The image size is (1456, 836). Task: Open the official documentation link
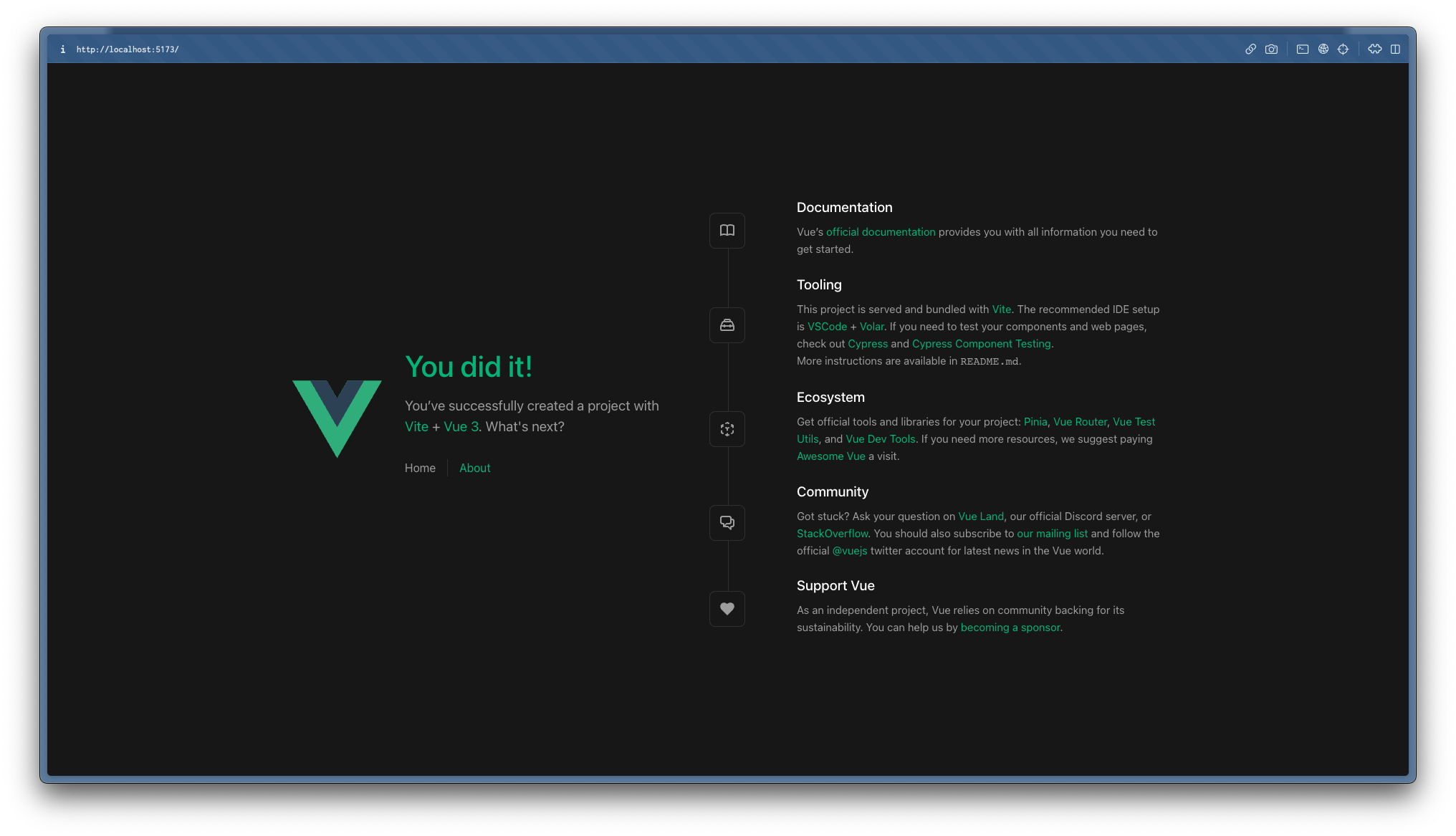click(x=881, y=232)
